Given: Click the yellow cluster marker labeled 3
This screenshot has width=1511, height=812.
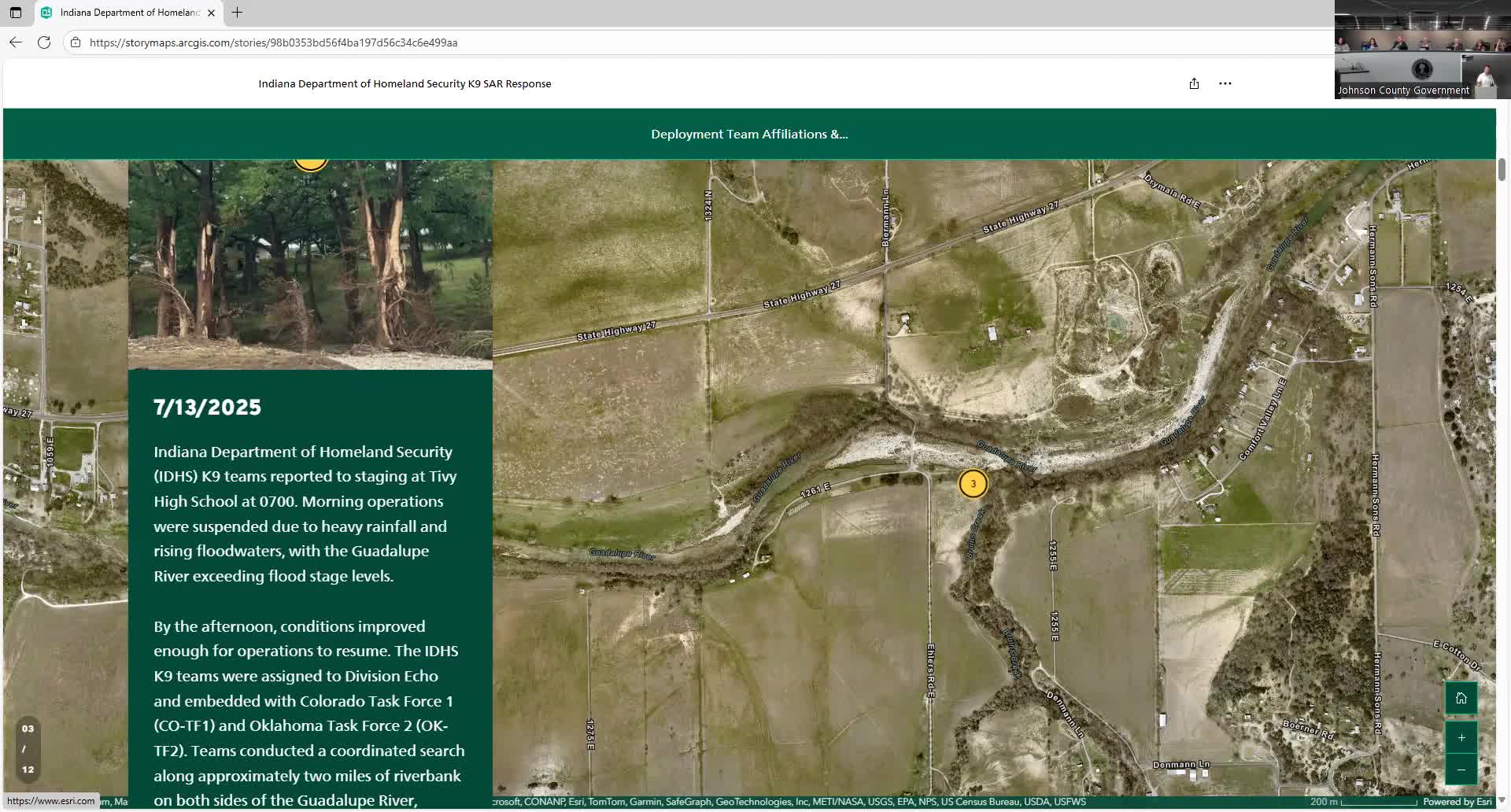Looking at the screenshot, I should [x=973, y=484].
